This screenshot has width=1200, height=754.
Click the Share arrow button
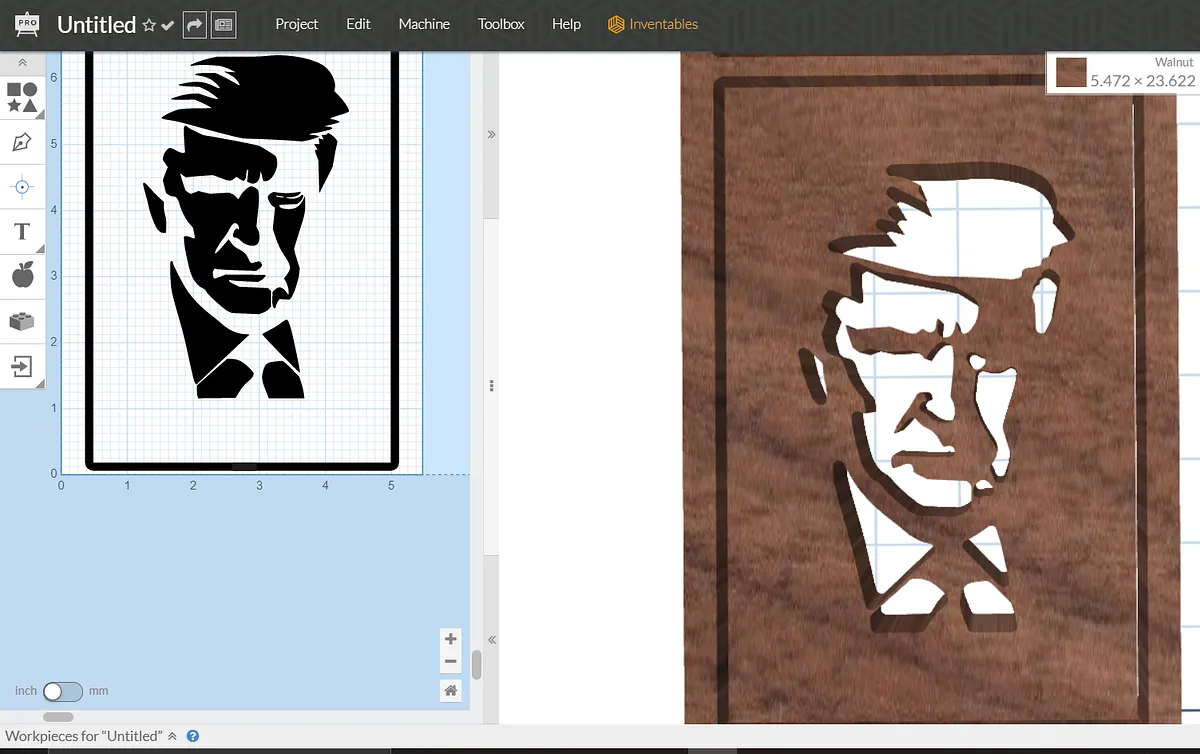click(x=195, y=25)
